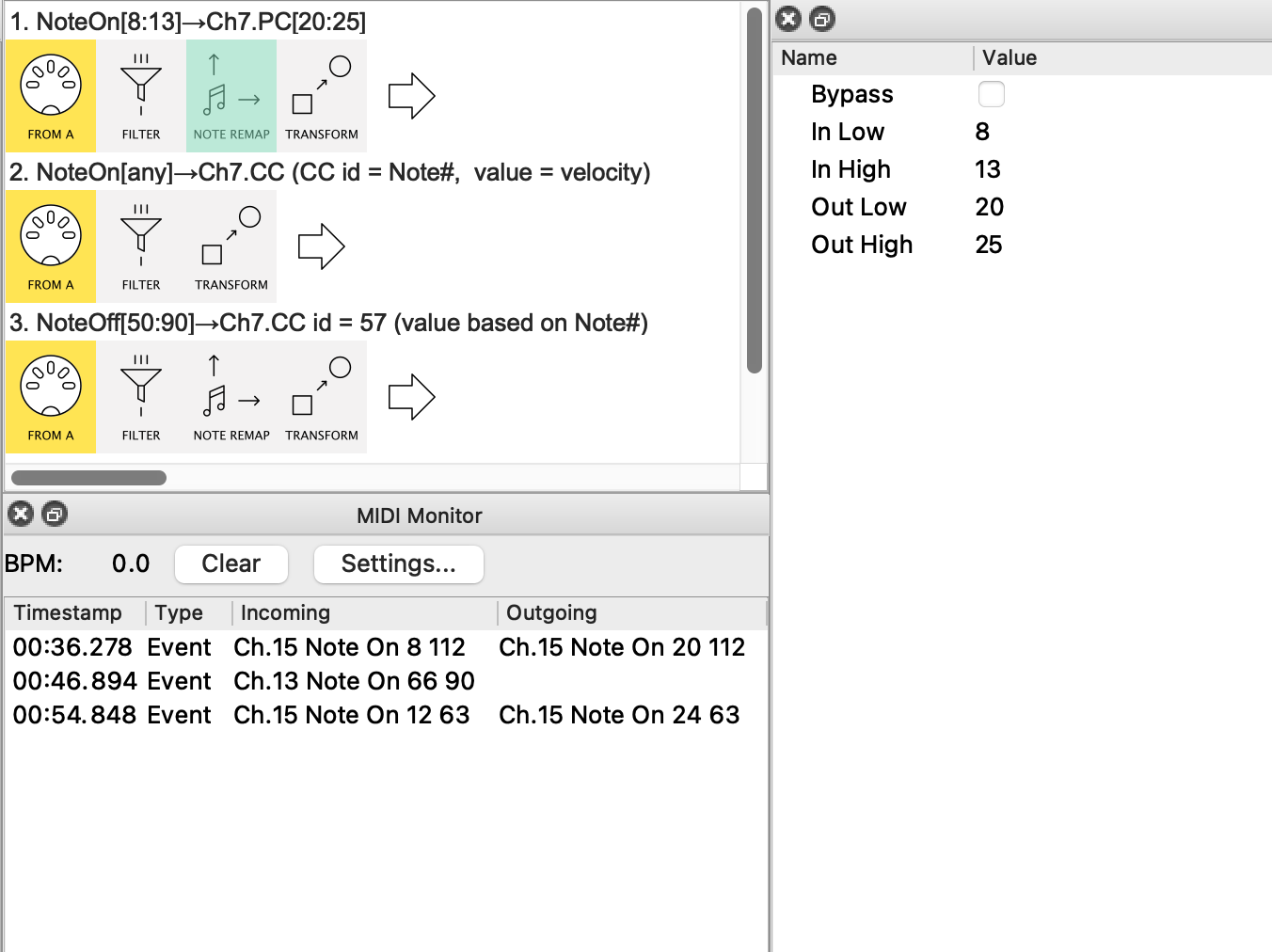
Task: Click the TRANSFORM block in pipeline 2
Action: click(x=231, y=246)
